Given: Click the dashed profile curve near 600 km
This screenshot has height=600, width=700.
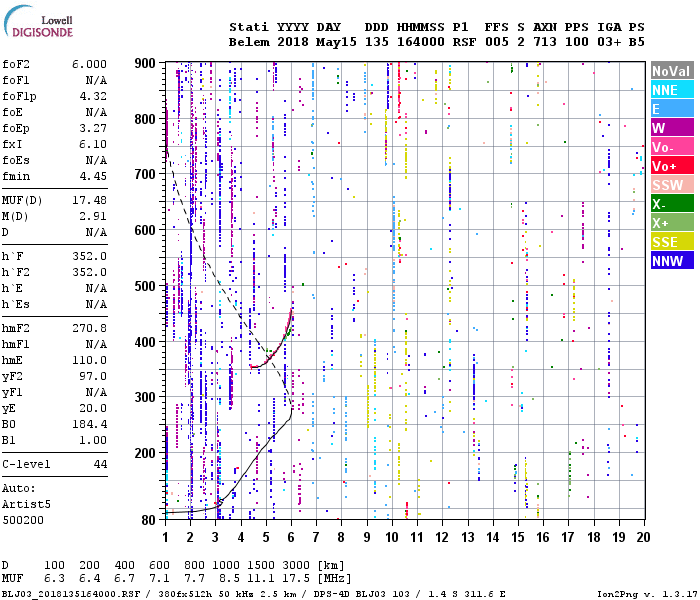Looking at the screenshot, I should 191,229.
